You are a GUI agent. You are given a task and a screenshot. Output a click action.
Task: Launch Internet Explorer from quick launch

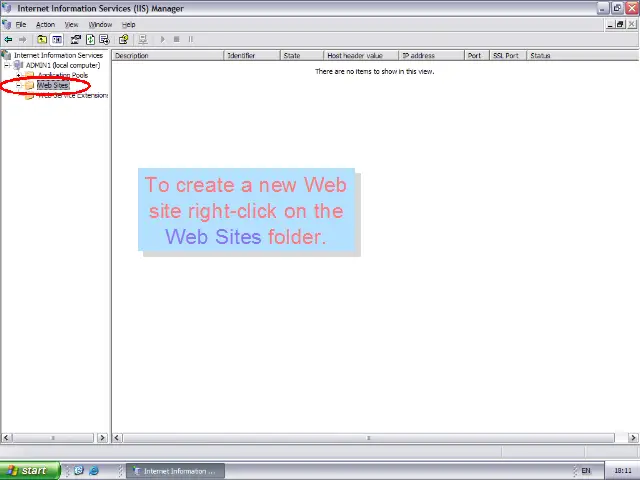tap(94, 471)
